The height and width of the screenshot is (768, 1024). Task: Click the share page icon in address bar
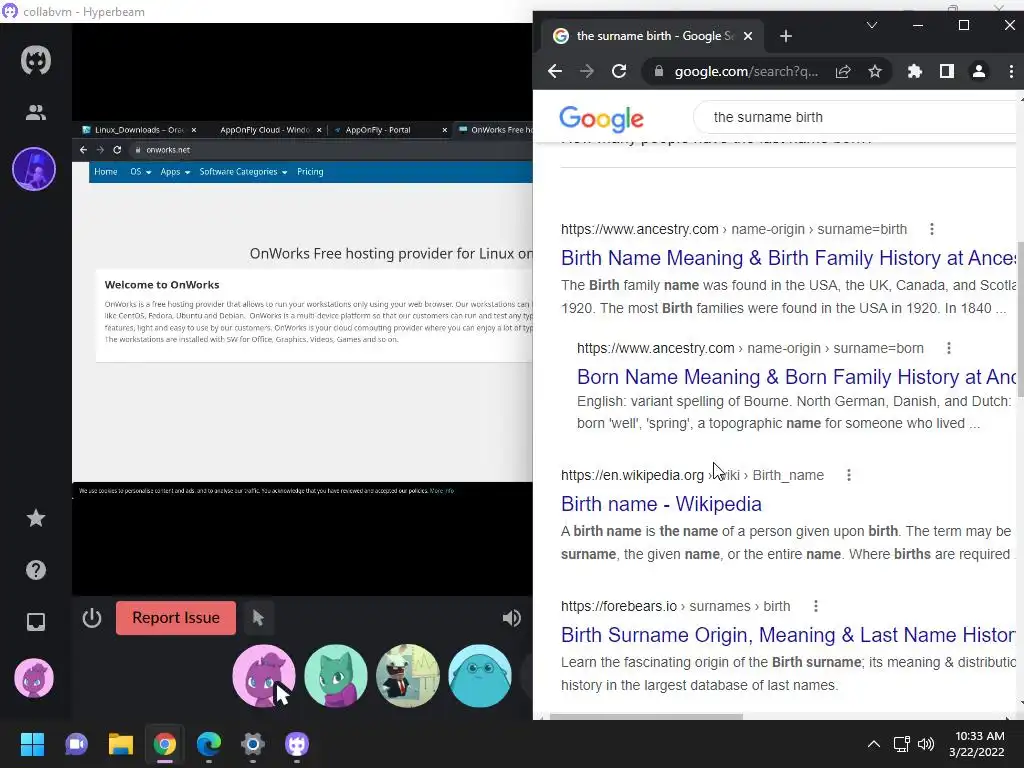point(843,71)
